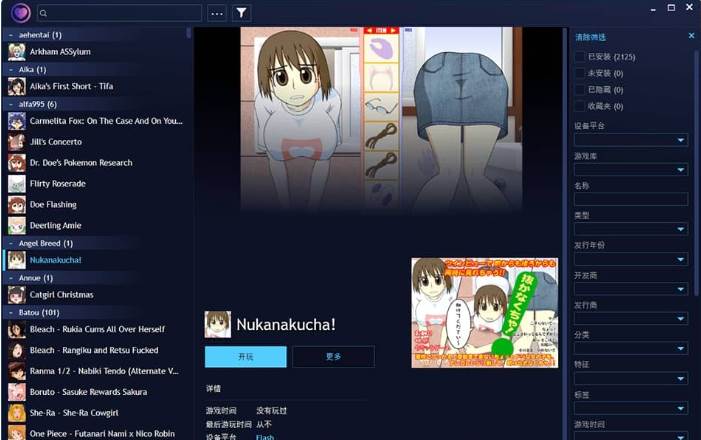Click the Bleach Rangiku and Retsu icon
The width and height of the screenshot is (701, 440).
[17, 351]
